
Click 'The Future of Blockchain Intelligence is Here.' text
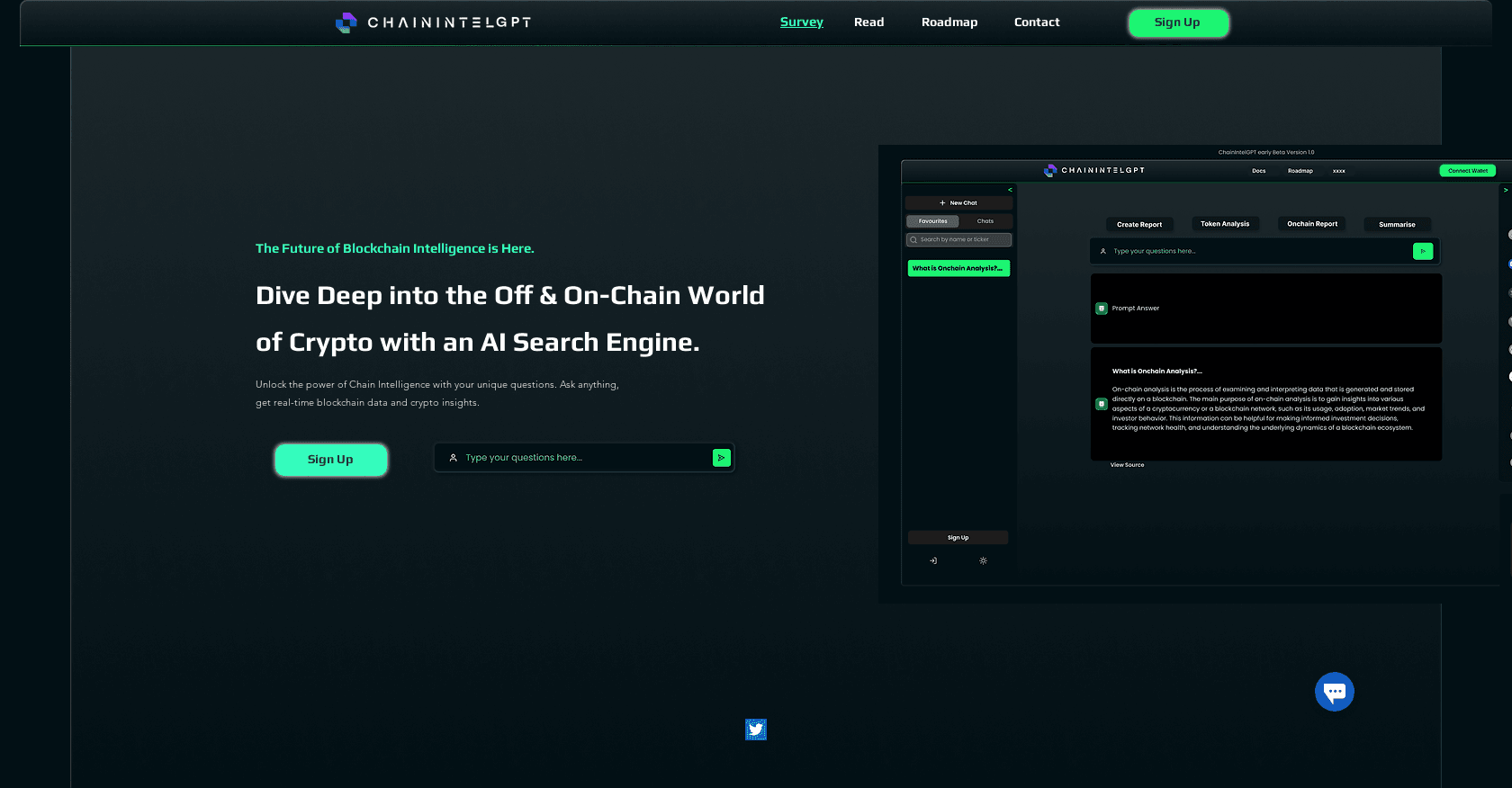[x=395, y=248]
